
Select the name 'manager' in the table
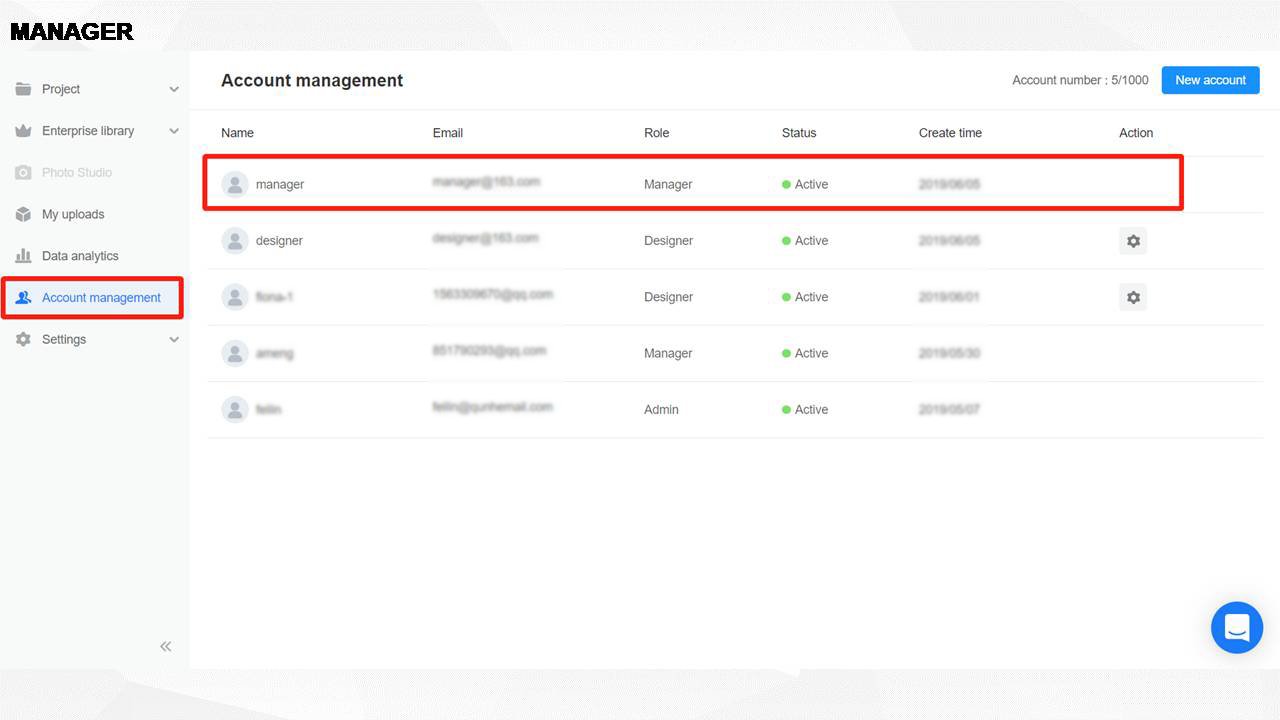[280, 184]
